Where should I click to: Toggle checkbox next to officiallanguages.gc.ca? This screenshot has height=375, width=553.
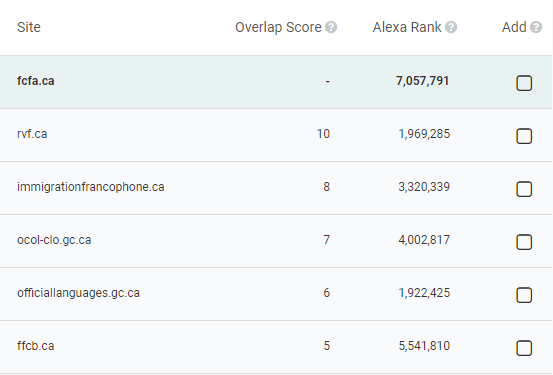pos(524,295)
